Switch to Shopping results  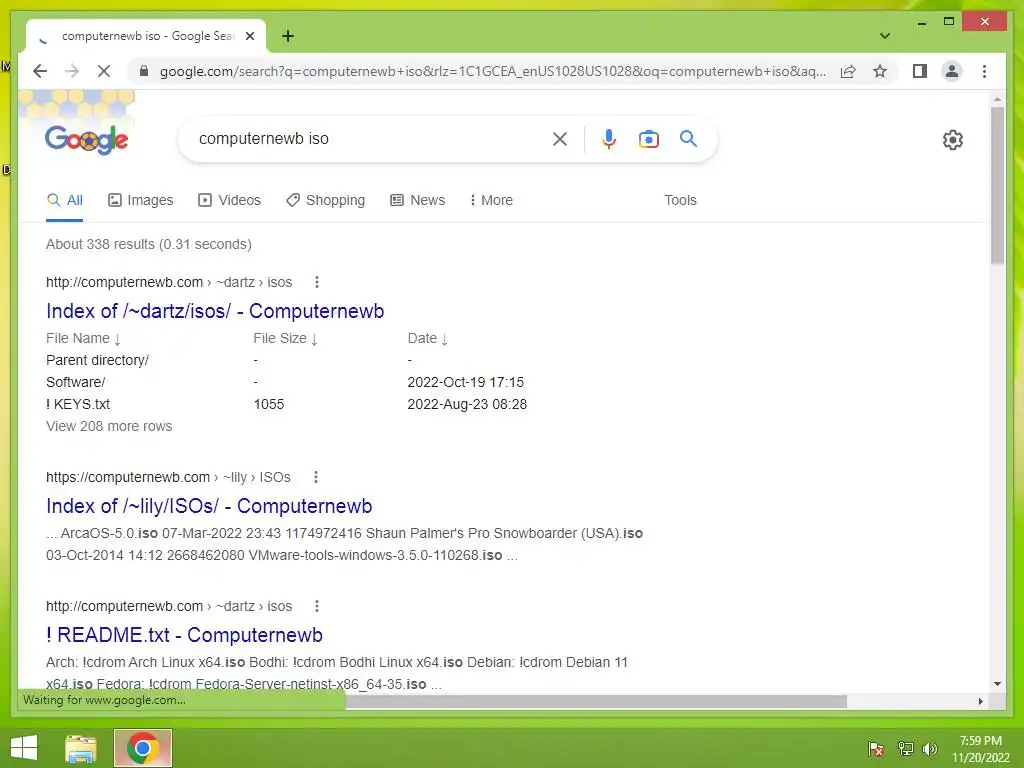(x=325, y=200)
